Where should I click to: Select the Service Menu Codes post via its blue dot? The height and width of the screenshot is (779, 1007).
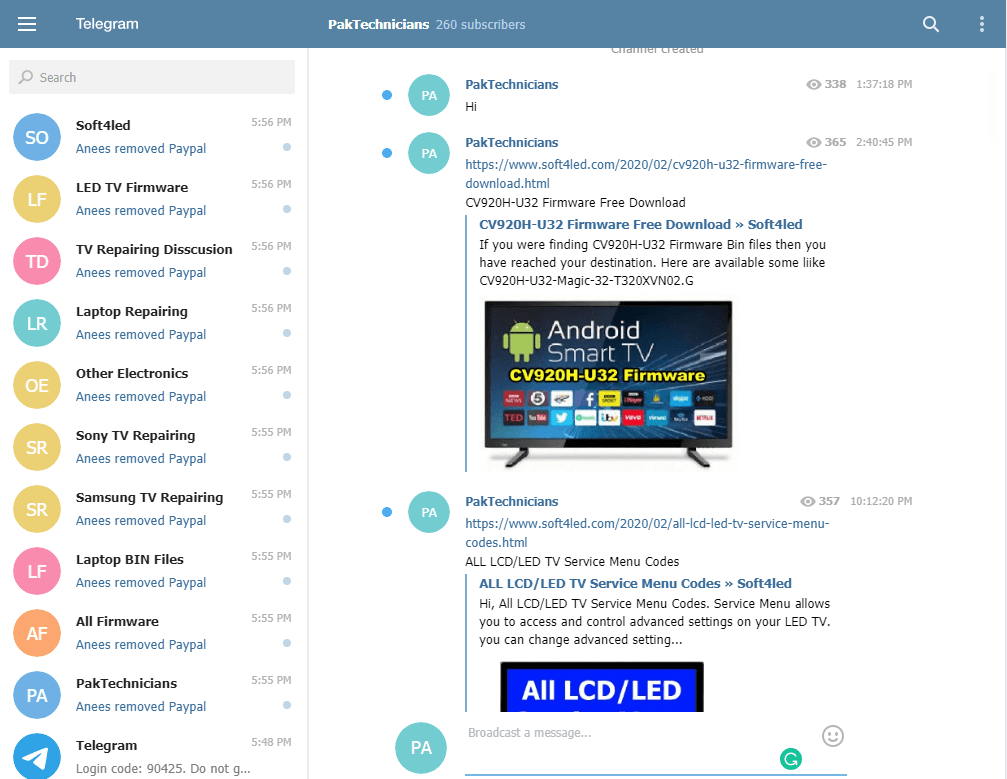tap(387, 512)
